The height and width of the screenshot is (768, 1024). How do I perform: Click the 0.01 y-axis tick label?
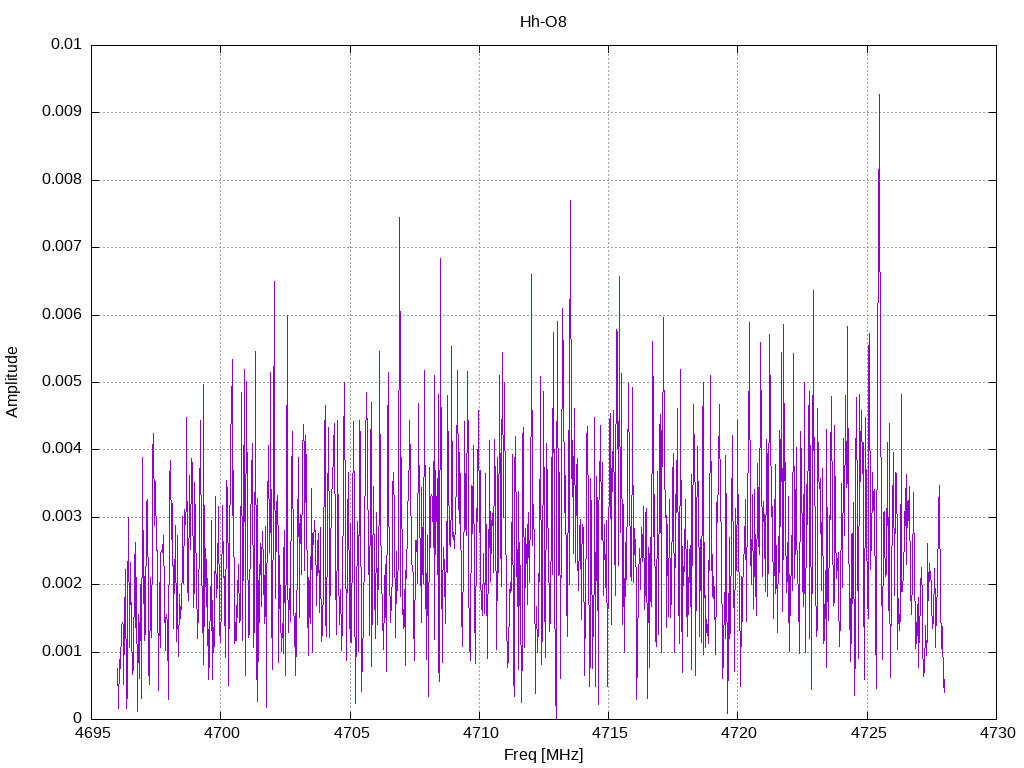pos(66,44)
